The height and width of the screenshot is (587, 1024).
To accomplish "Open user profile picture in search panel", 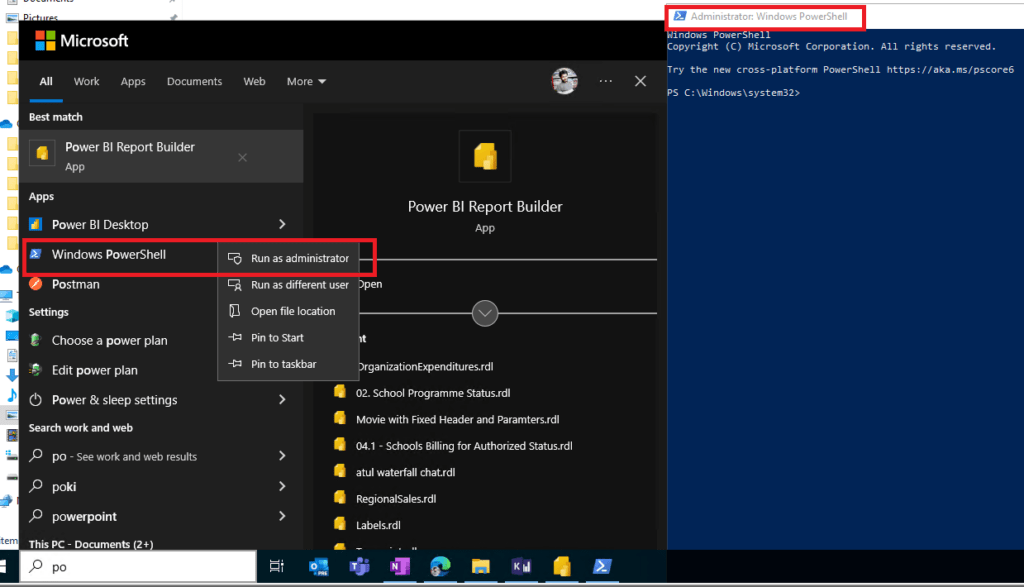I will point(564,81).
